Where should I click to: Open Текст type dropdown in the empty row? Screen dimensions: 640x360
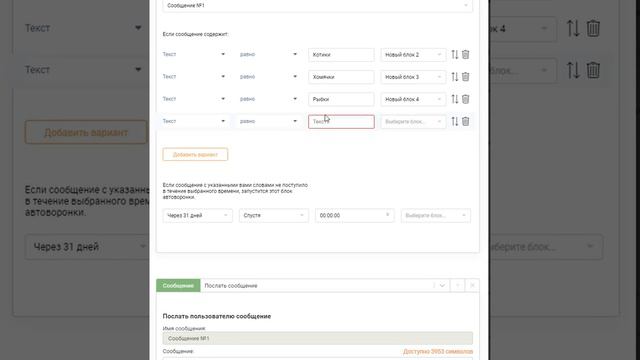pos(194,121)
